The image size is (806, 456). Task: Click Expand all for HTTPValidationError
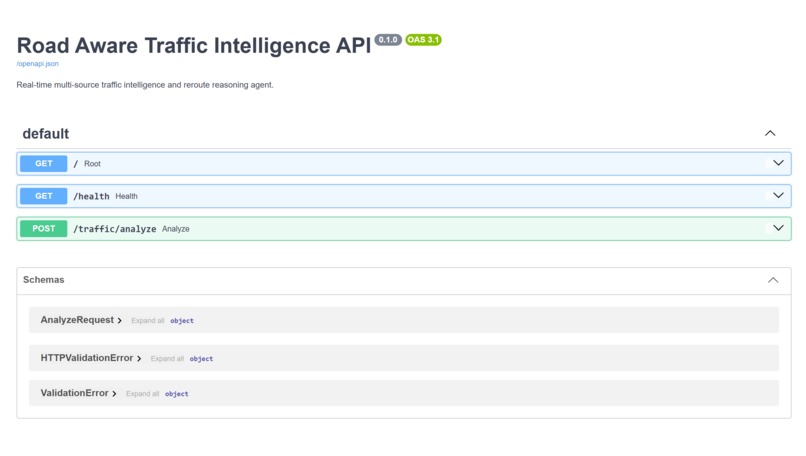(x=167, y=358)
